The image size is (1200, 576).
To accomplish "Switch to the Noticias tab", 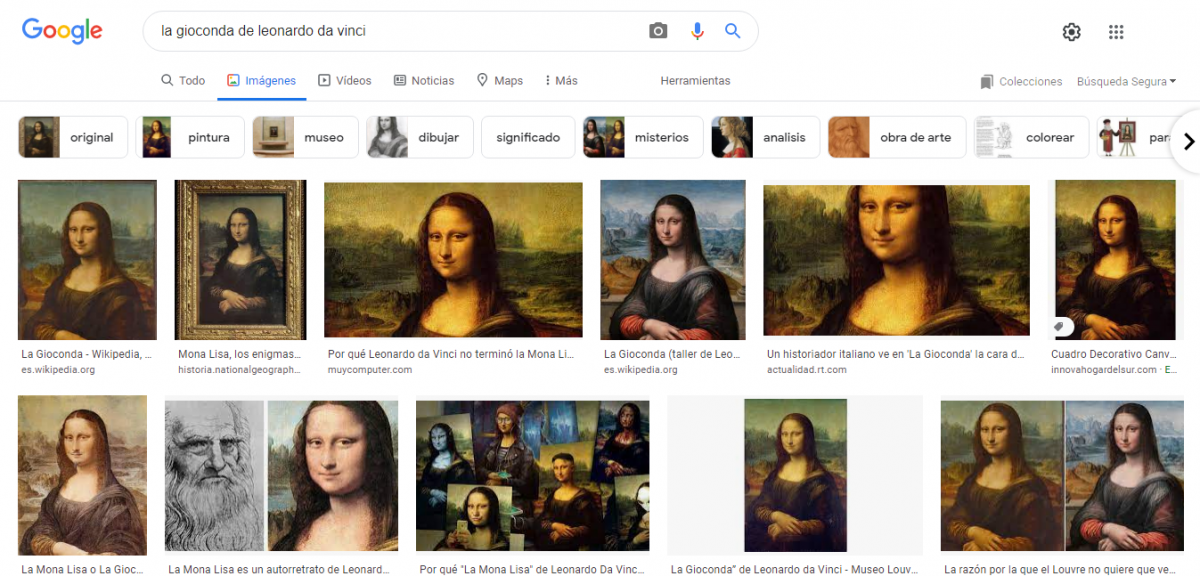I will coord(424,81).
